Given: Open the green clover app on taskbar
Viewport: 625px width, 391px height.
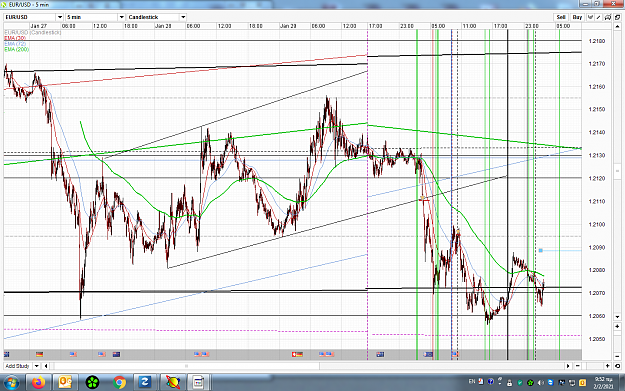Looking at the screenshot, I should pyautogui.click(x=92, y=383).
